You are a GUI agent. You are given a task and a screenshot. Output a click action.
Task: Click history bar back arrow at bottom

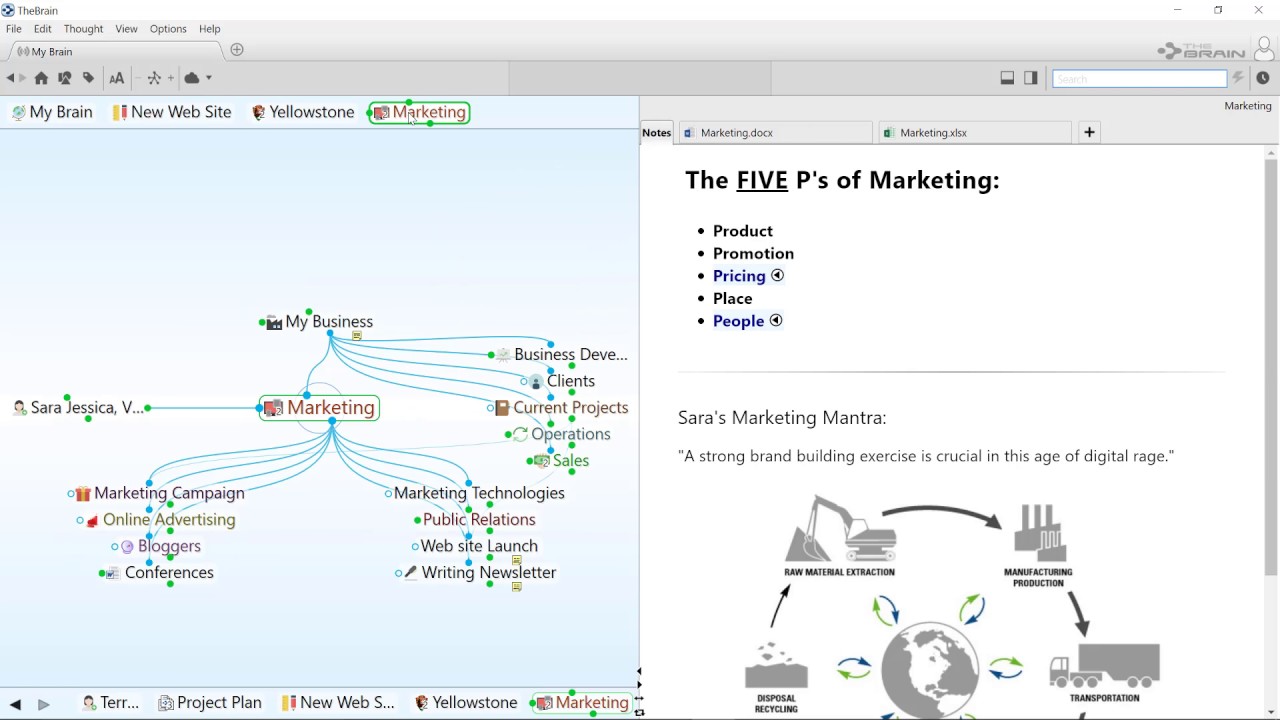(x=15, y=704)
